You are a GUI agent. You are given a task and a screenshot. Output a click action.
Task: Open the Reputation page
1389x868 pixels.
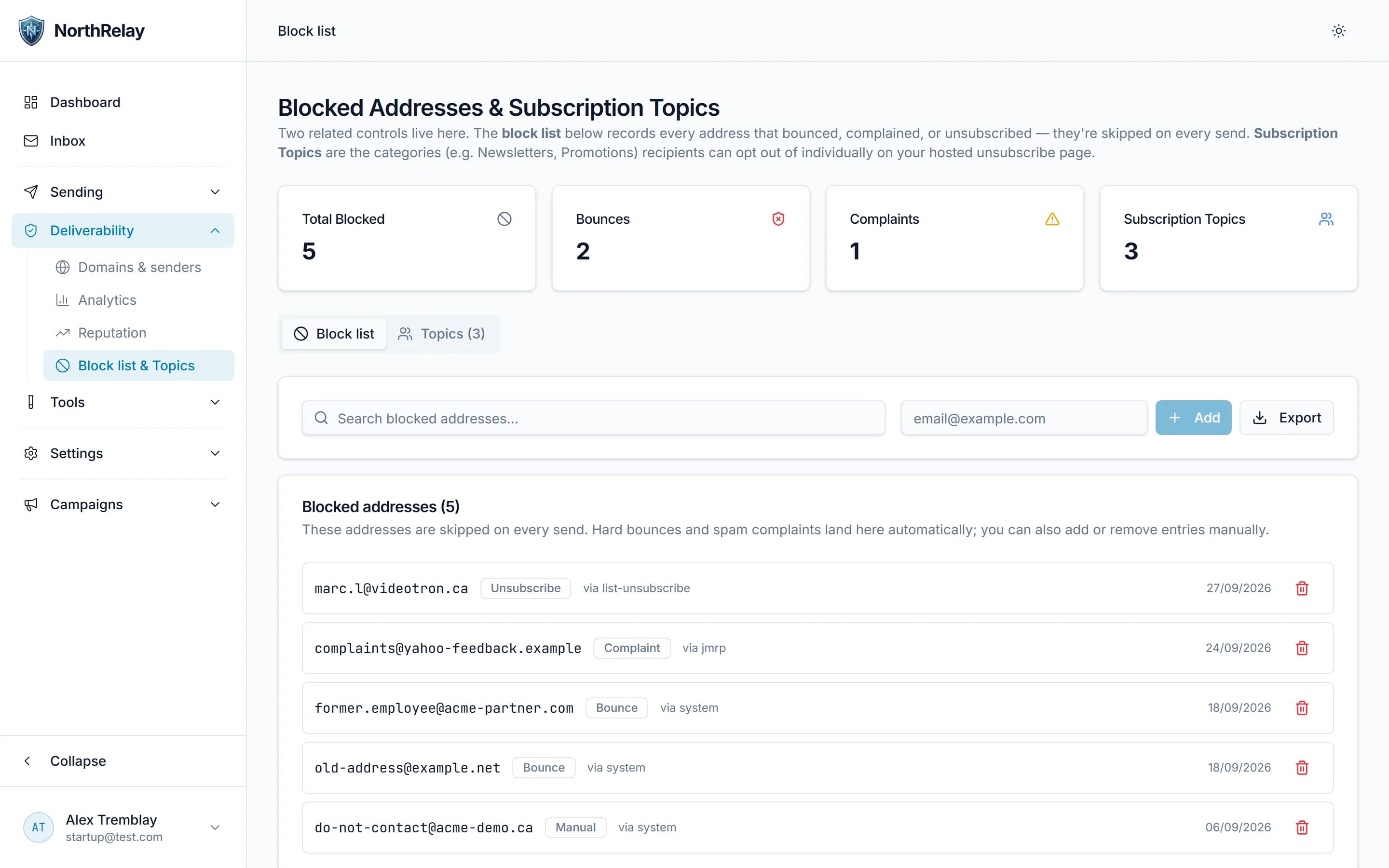coord(139,333)
